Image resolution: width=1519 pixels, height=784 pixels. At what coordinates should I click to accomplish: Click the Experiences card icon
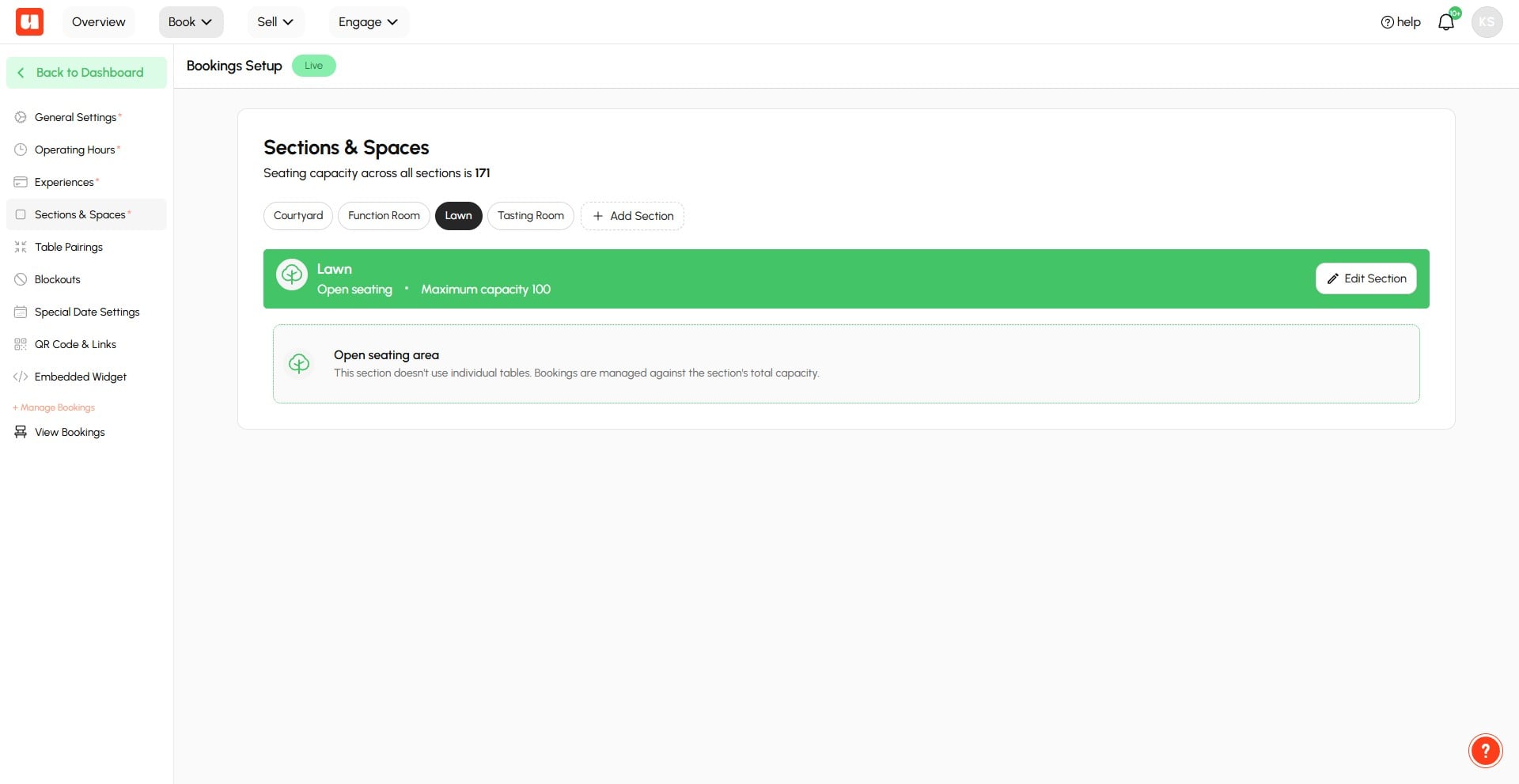click(21, 182)
